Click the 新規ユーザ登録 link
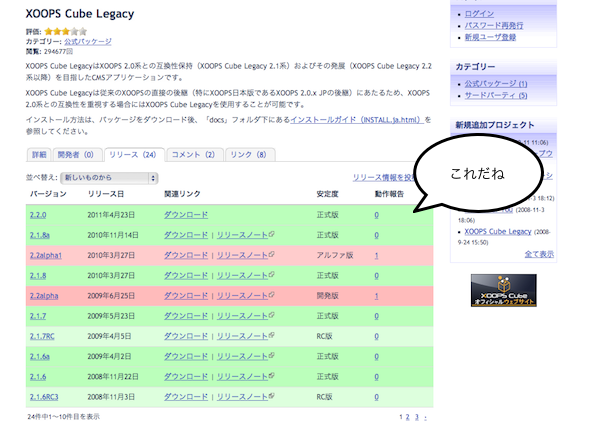This screenshot has width=600, height=421. pyautogui.click(x=490, y=37)
